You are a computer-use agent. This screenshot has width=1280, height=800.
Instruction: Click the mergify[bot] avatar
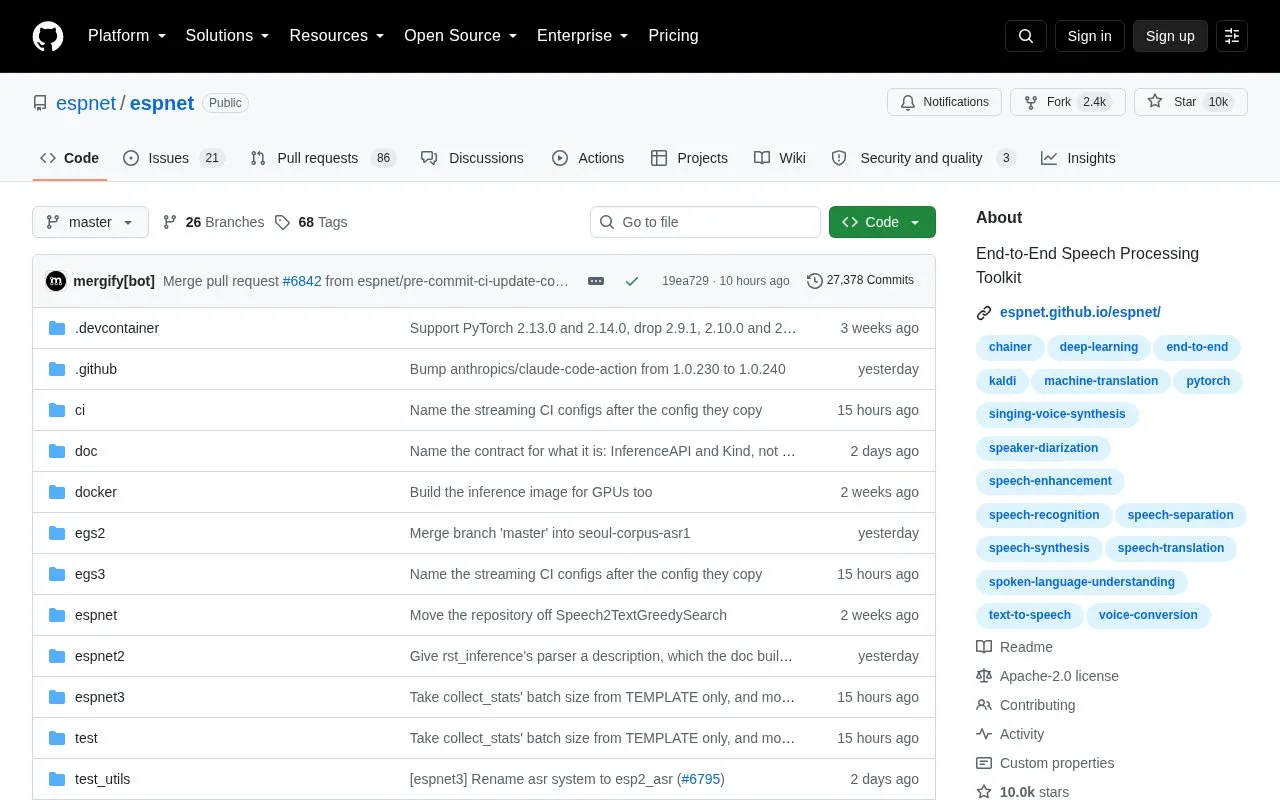point(56,281)
